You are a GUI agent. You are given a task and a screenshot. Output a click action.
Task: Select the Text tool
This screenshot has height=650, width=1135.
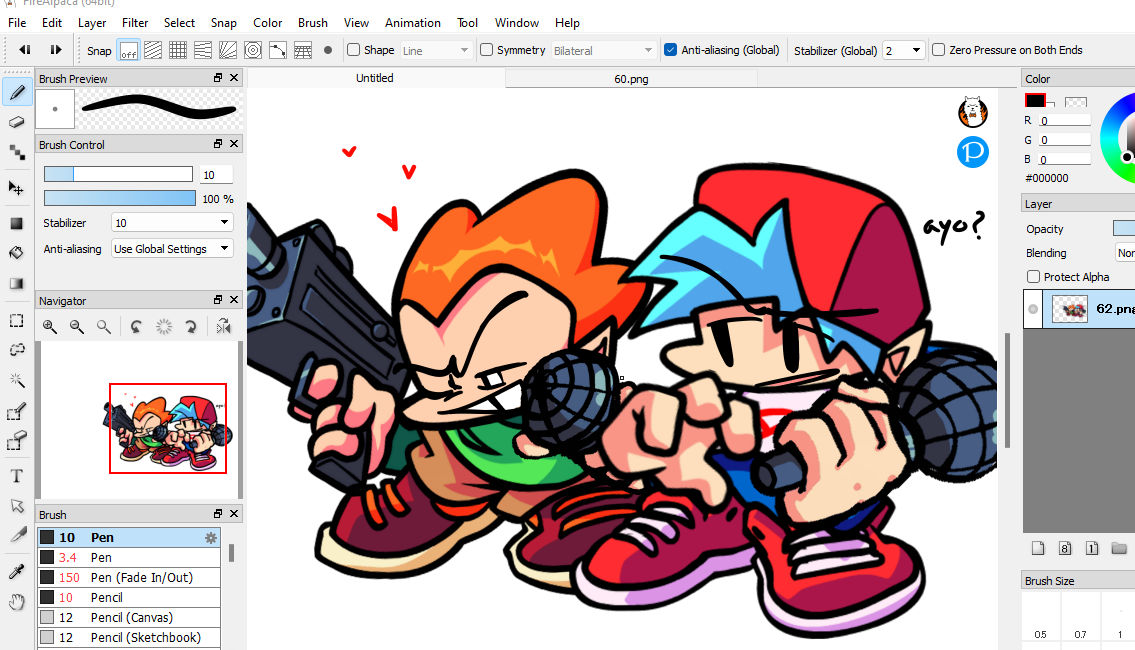point(17,476)
